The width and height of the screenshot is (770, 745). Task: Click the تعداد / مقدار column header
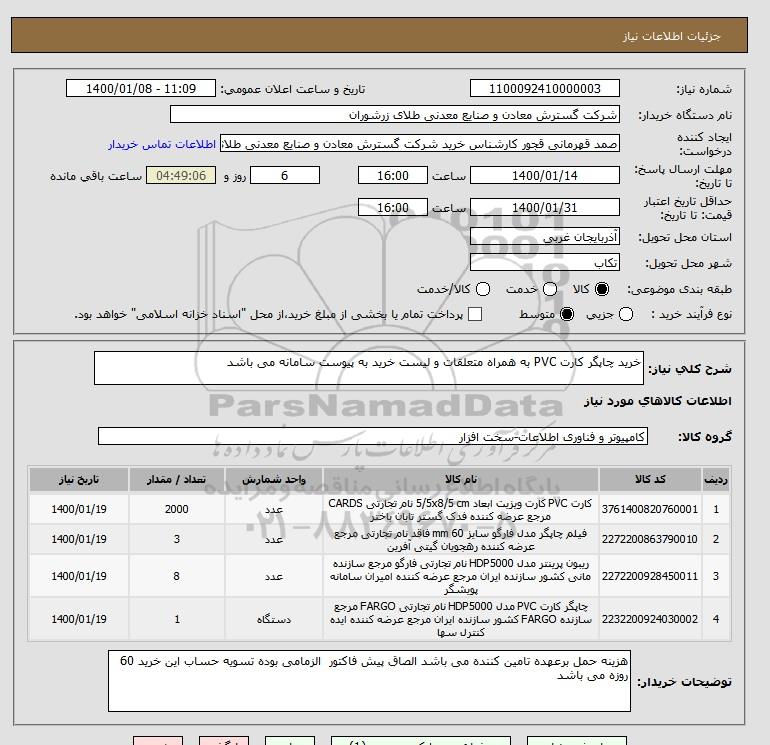[177, 479]
